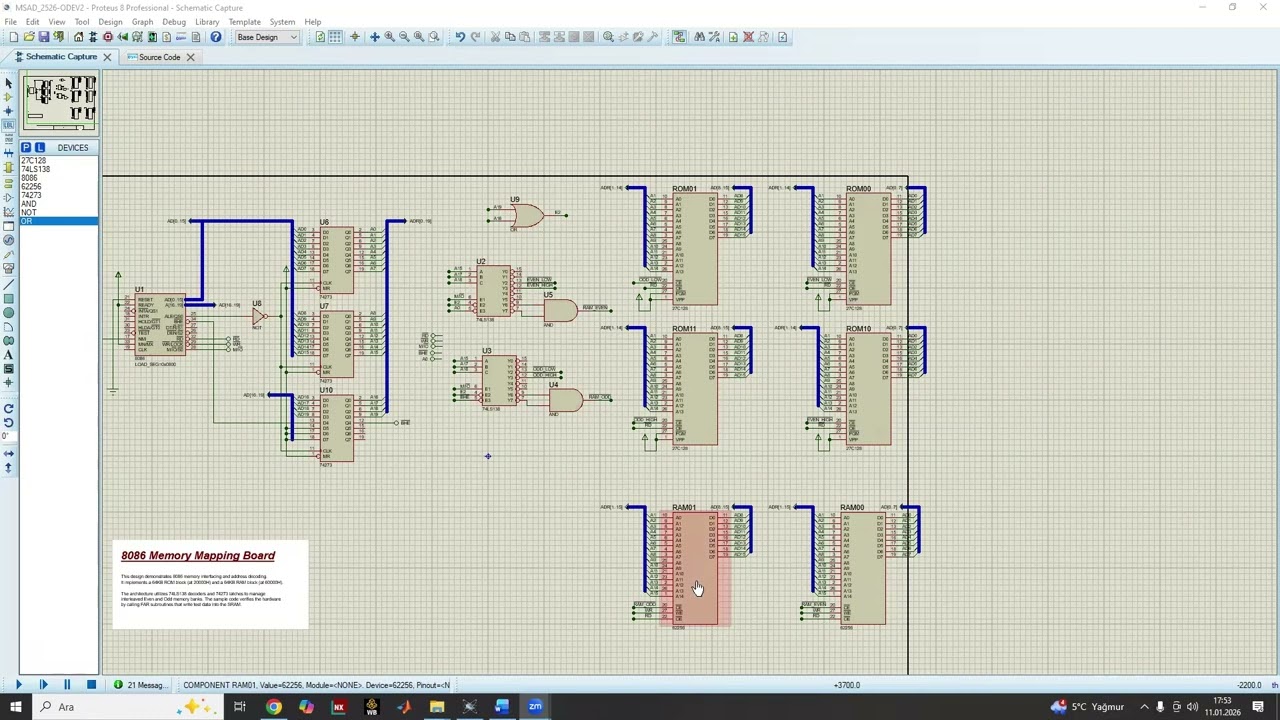
Task: Open the 21 Messages log indicator
Action: [139, 685]
